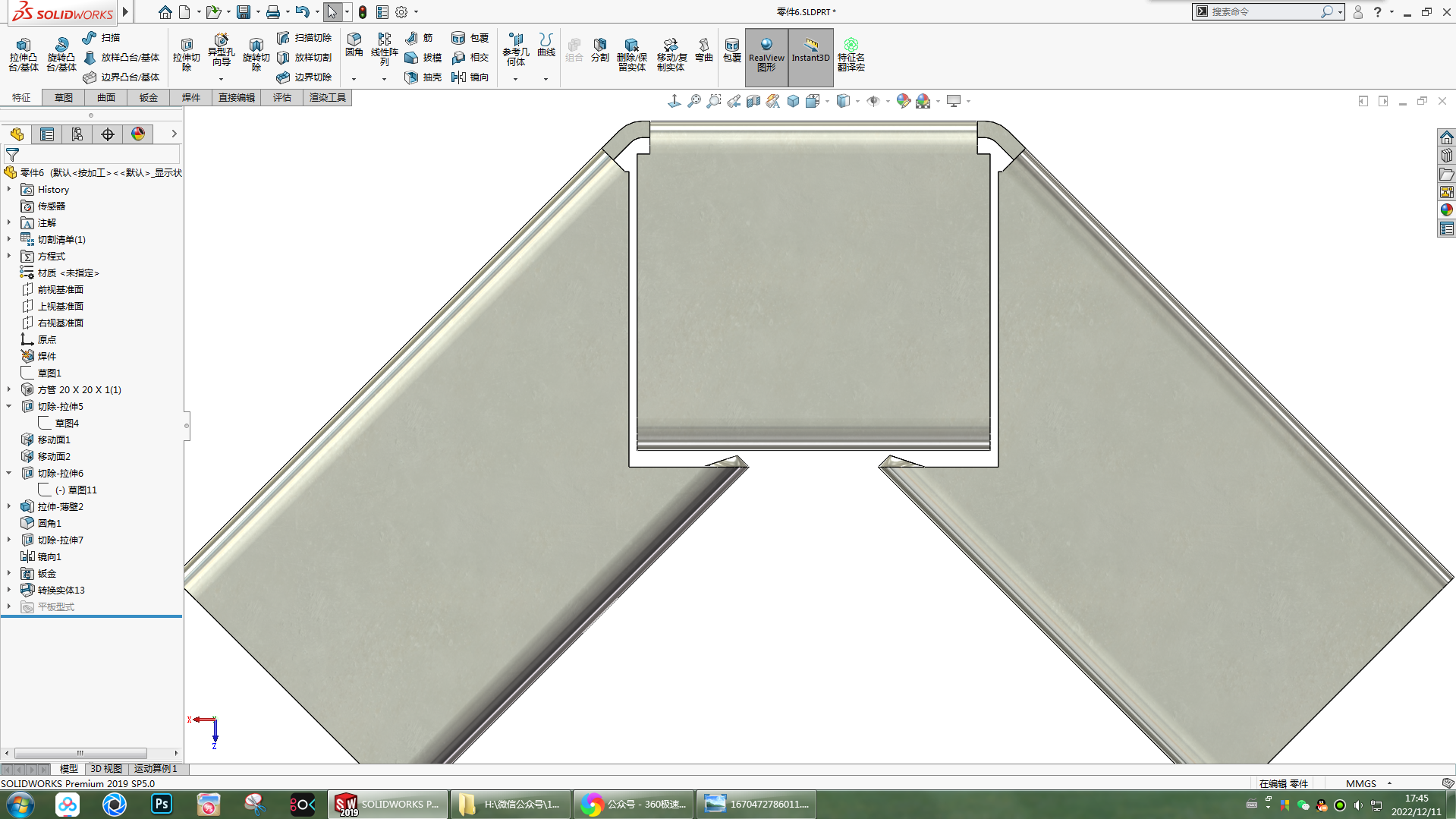1456x819 pixels.
Task: Switch to the 3D 视图 bottom tab
Action: 106,769
